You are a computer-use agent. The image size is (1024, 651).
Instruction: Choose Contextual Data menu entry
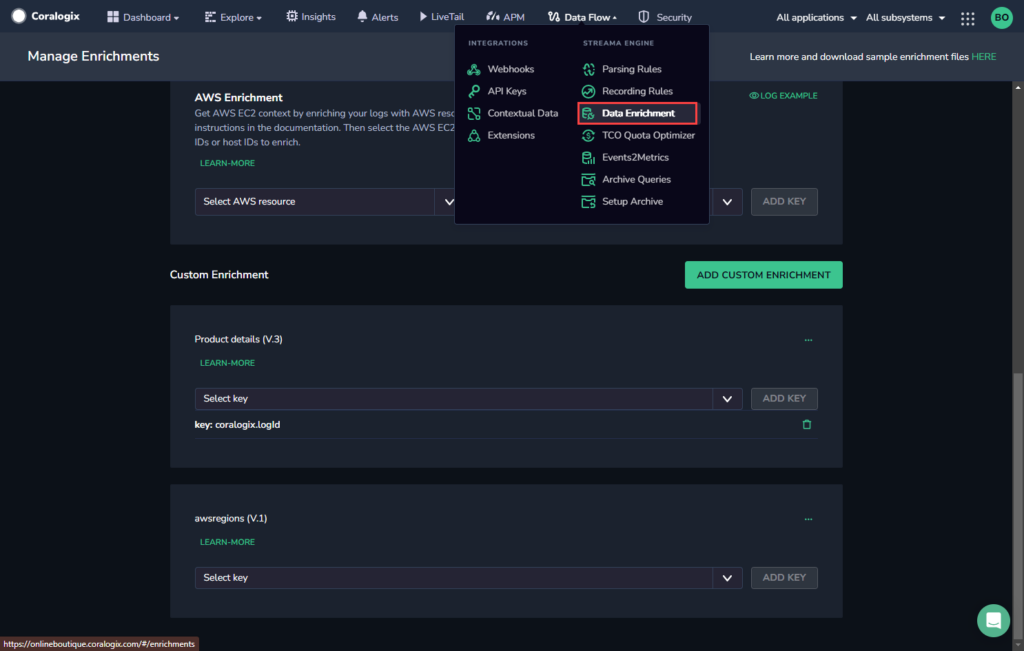(x=522, y=114)
